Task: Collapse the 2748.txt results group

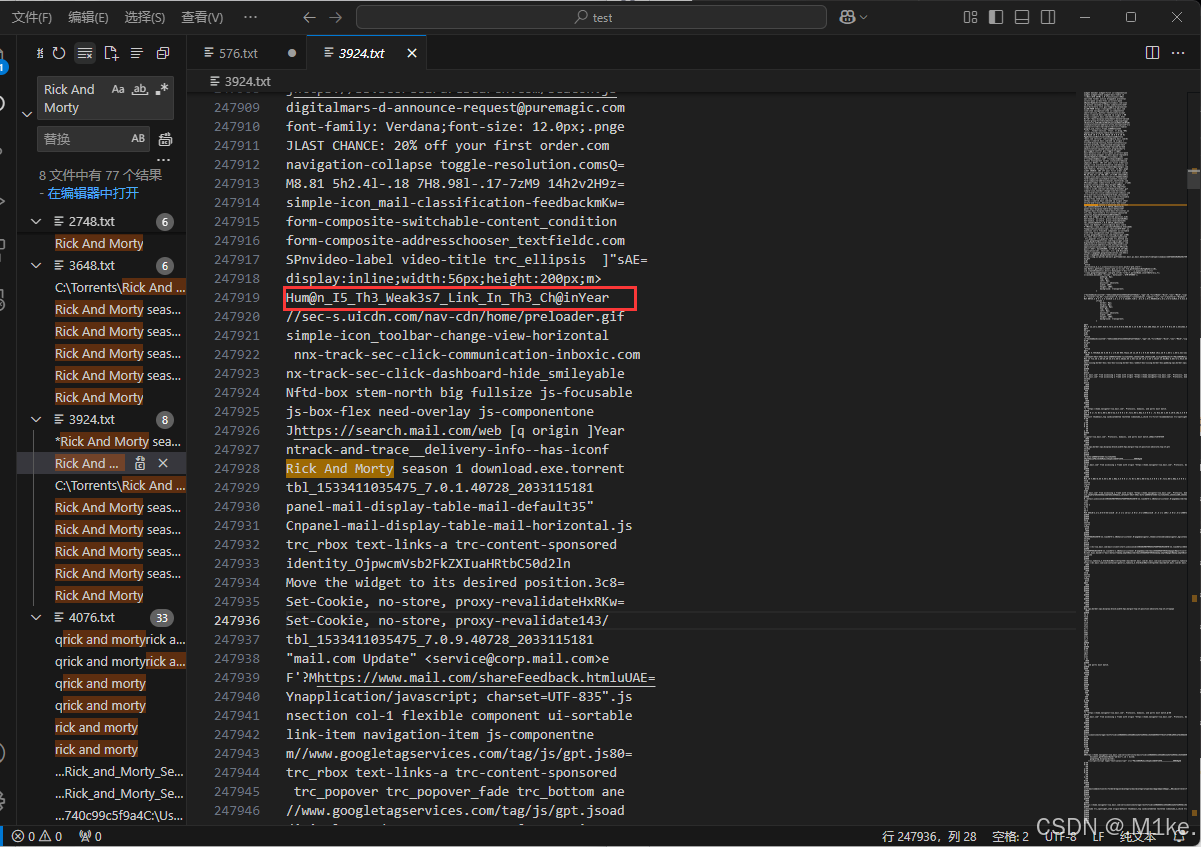Action: [36, 221]
